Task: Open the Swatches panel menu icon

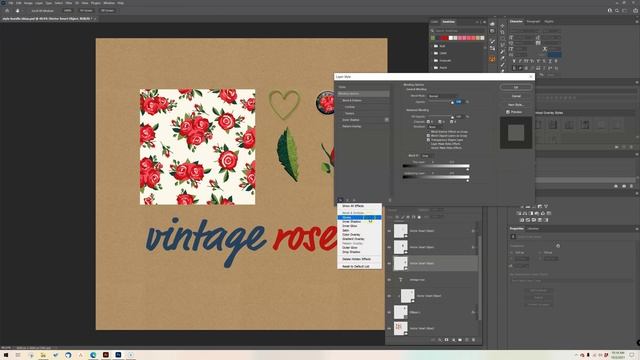Action: point(484,22)
